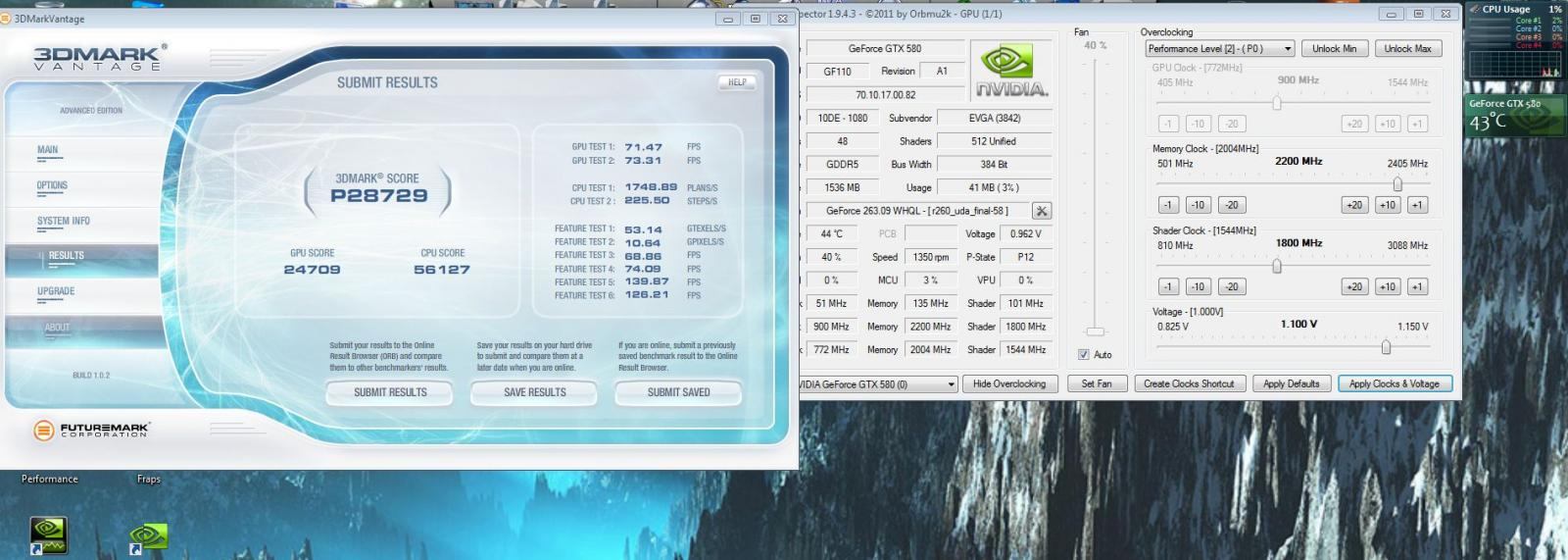Toggle the Auto fan checkbox
The width and height of the screenshot is (1568, 560).
coord(1083,355)
